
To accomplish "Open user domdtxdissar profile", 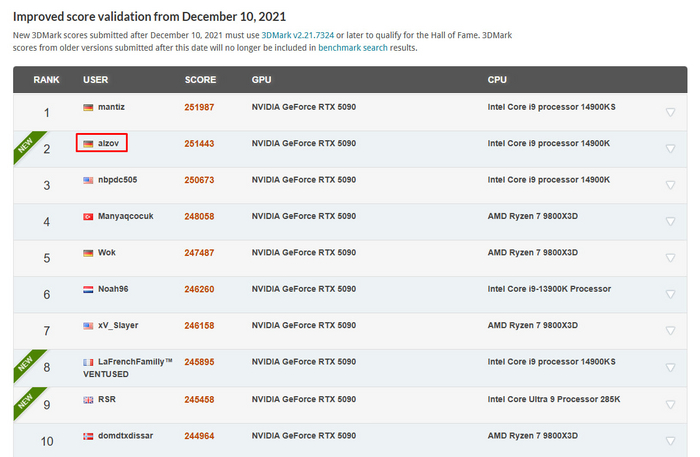I will point(125,436).
